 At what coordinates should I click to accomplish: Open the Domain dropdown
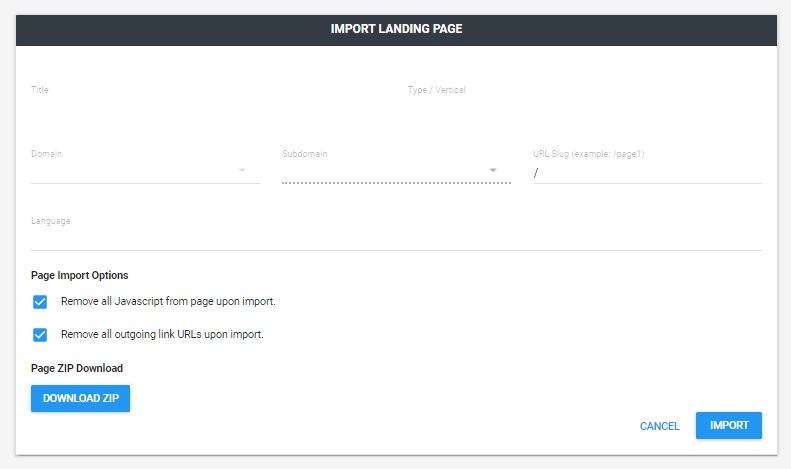[x=145, y=171]
